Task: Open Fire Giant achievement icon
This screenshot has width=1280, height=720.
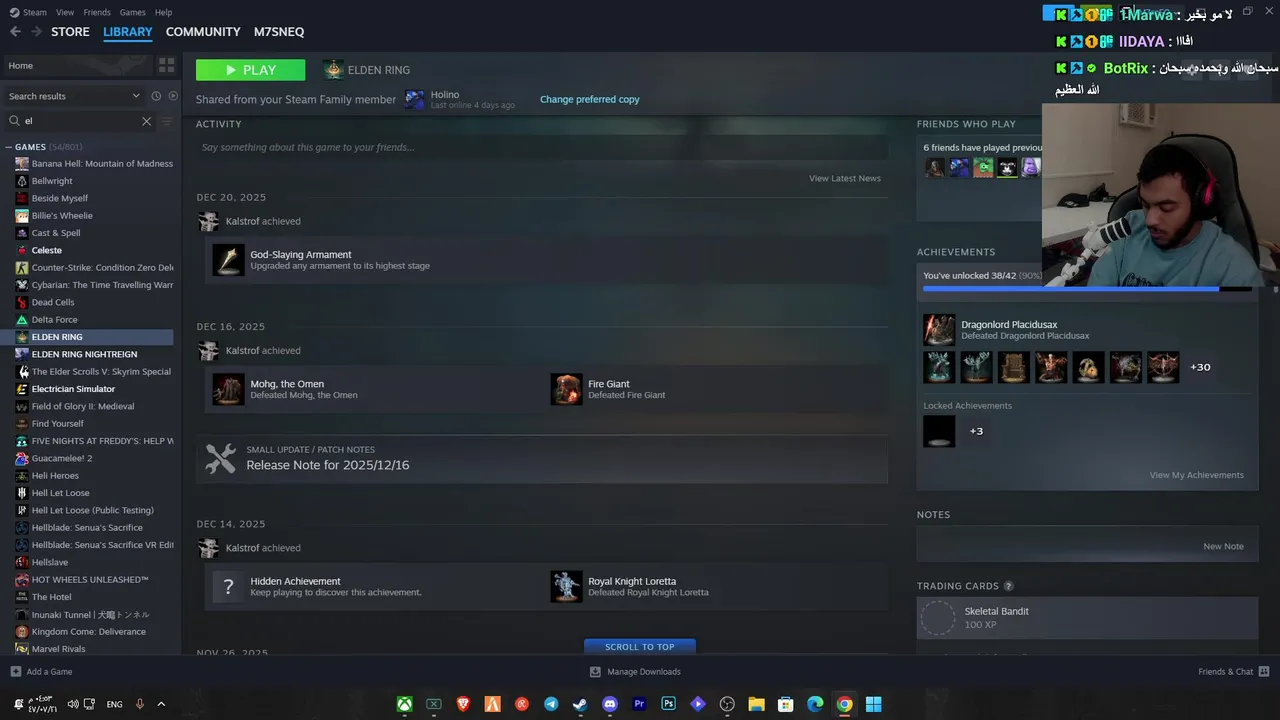Action: click(x=567, y=389)
